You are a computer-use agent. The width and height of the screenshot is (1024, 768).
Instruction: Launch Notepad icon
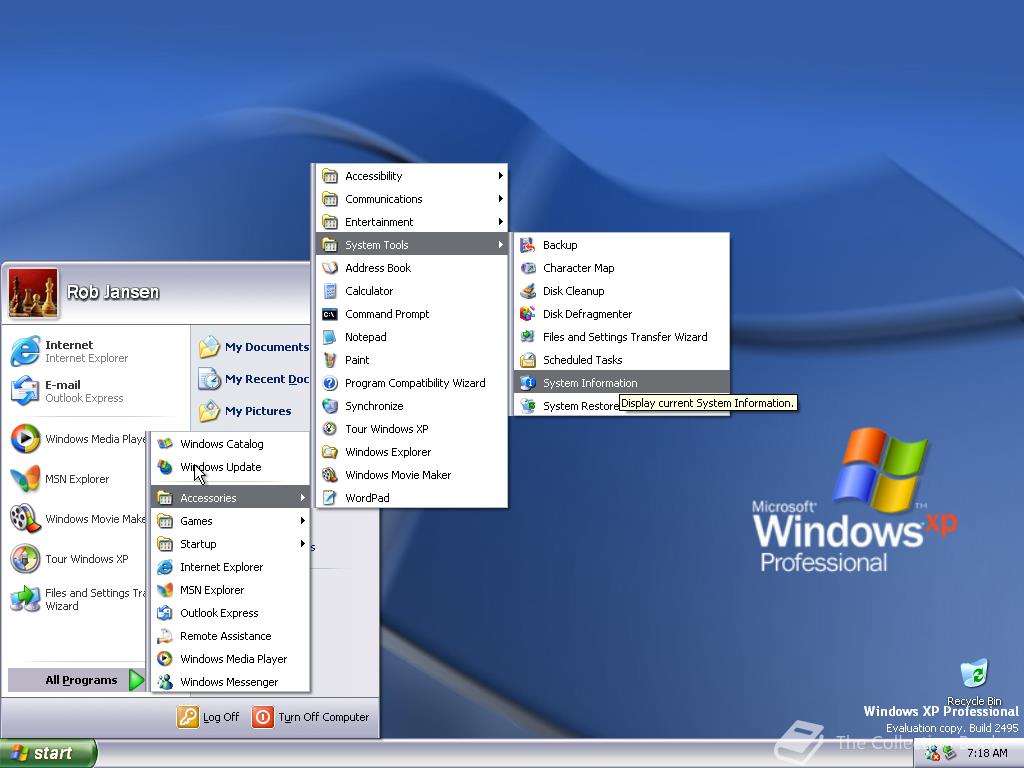point(330,337)
